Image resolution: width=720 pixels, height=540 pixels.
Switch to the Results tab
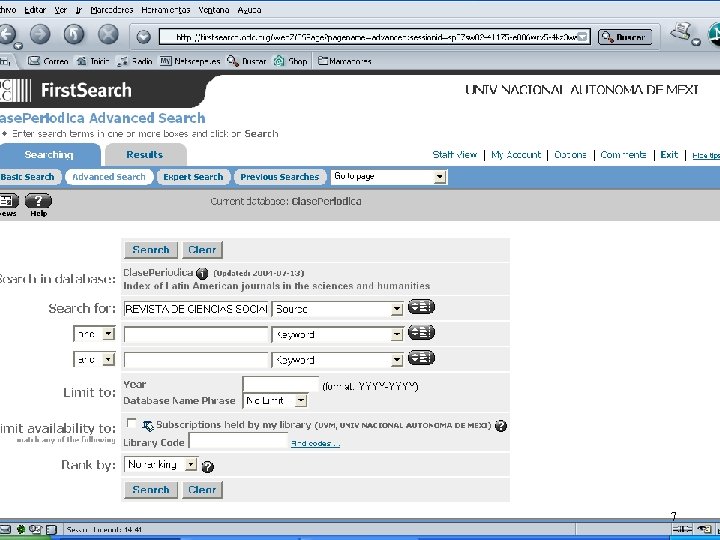pyautogui.click(x=145, y=155)
